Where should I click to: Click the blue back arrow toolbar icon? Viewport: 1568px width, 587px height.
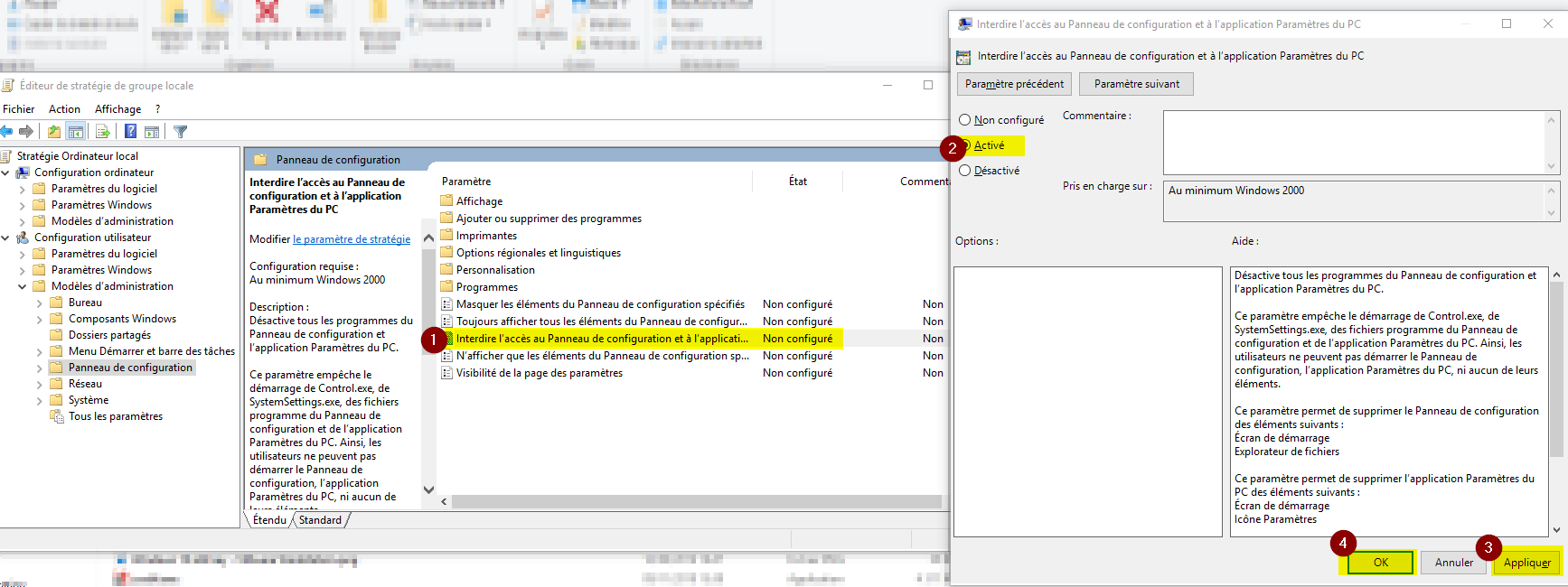coord(7,132)
